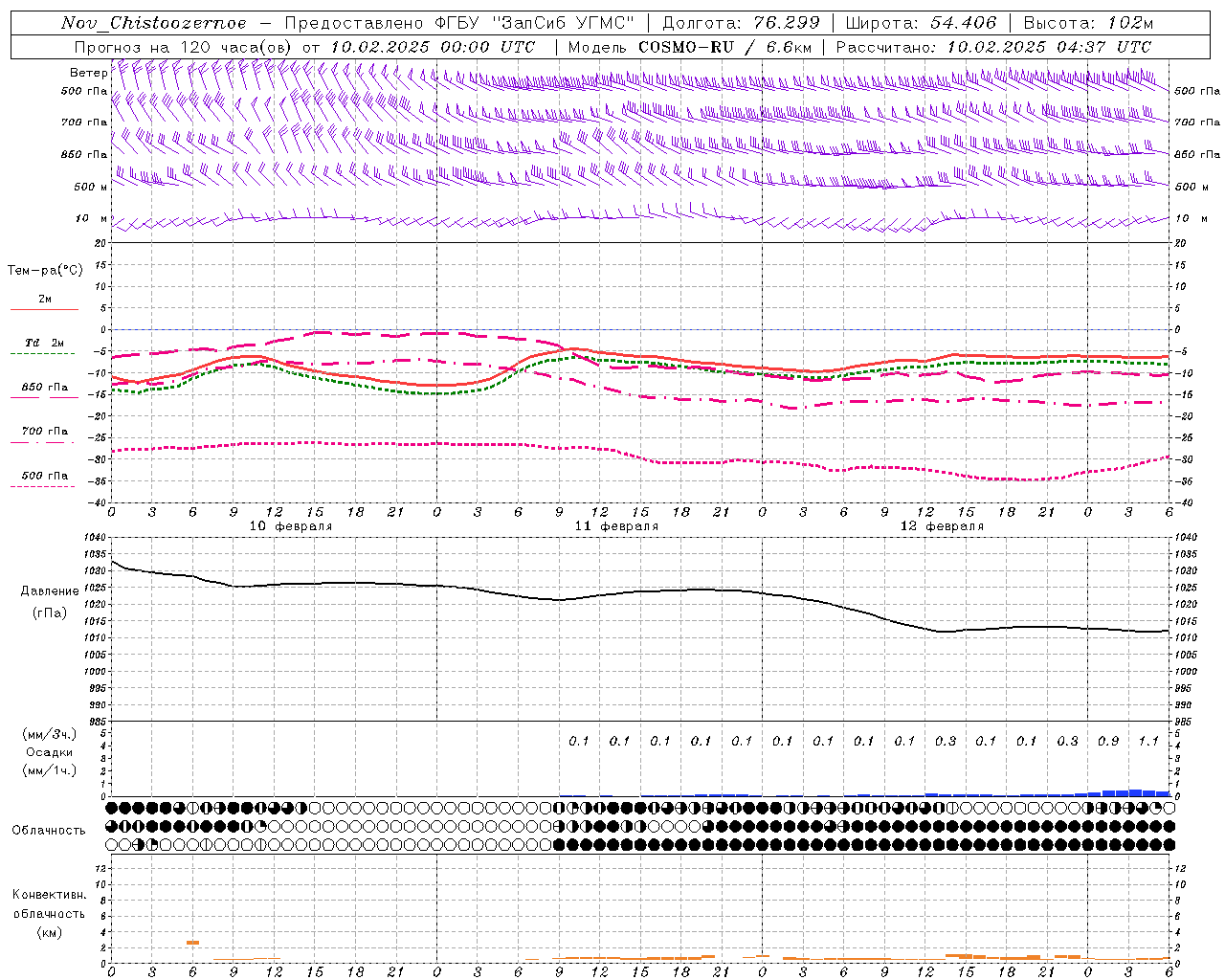Viewport: 1225px width, 980px height.
Task: Click the Тем-ра(°C) panel label
Action: tap(45, 271)
